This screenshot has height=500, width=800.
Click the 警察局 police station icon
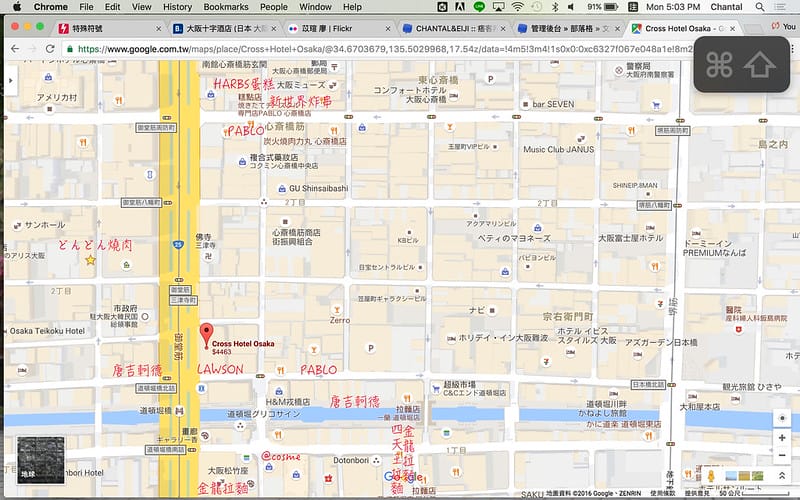click(618, 70)
